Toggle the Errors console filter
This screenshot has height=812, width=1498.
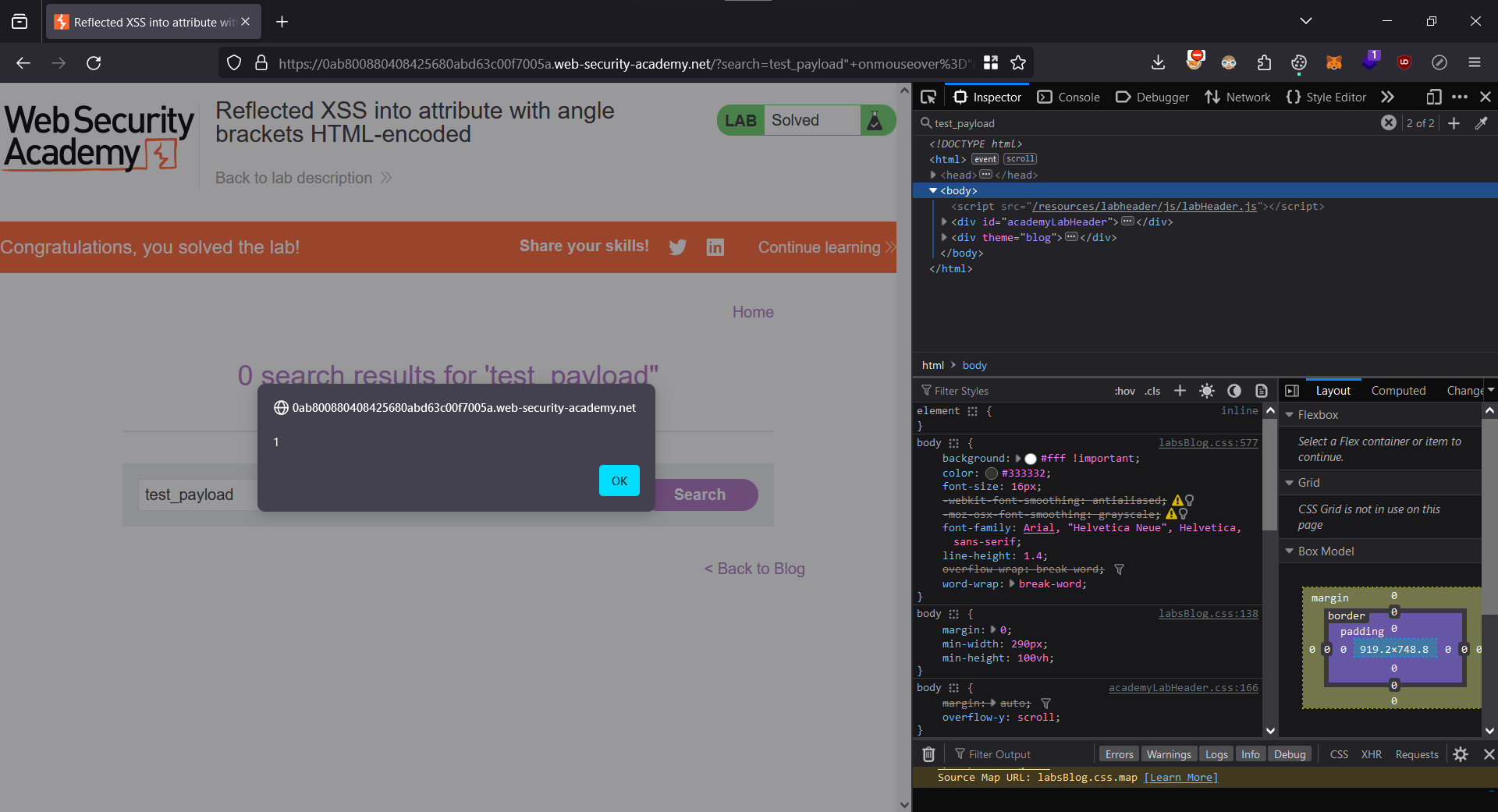pyautogui.click(x=1119, y=754)
